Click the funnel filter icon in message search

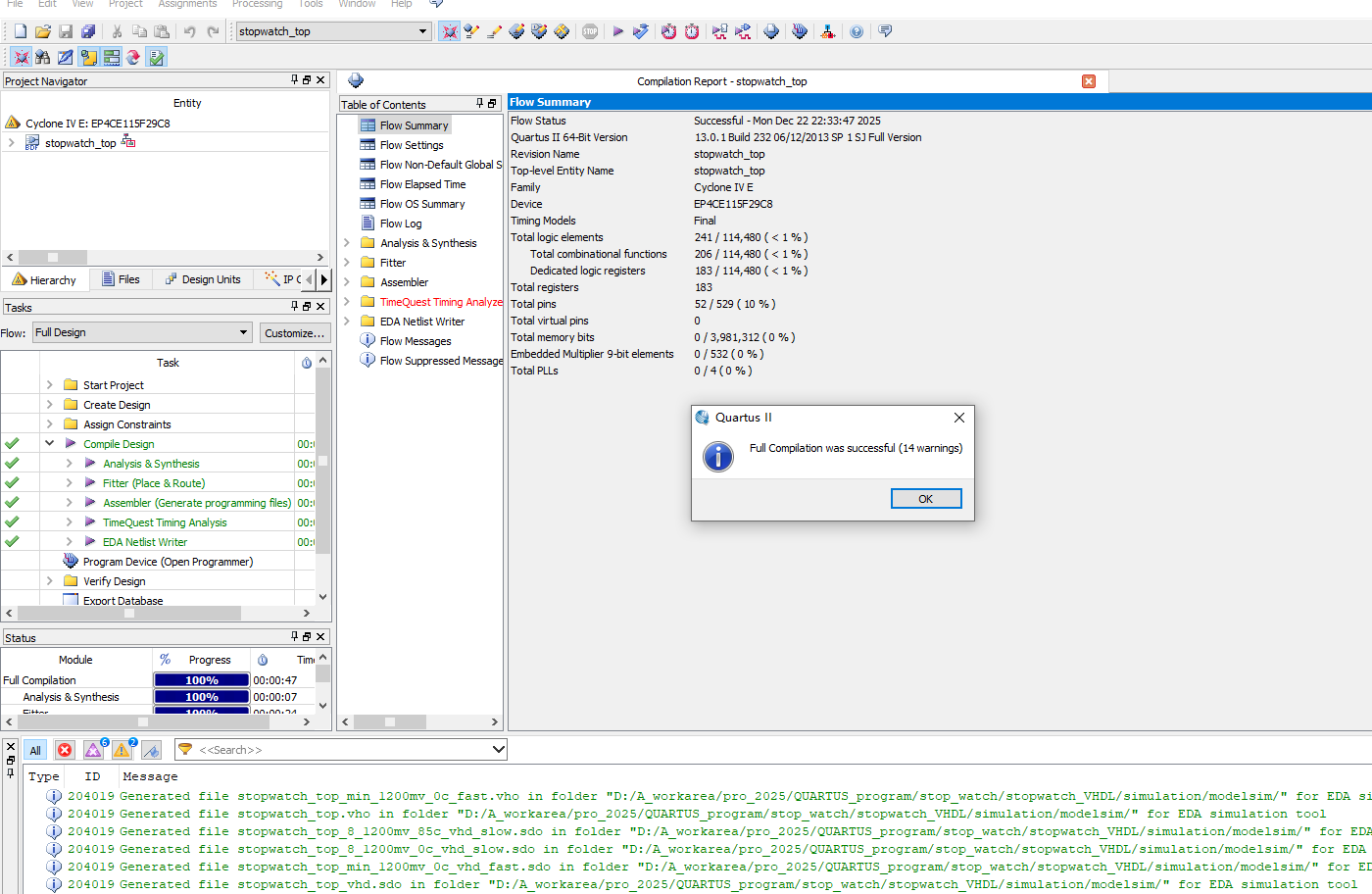pyautogui.click(x=184, y=749)
